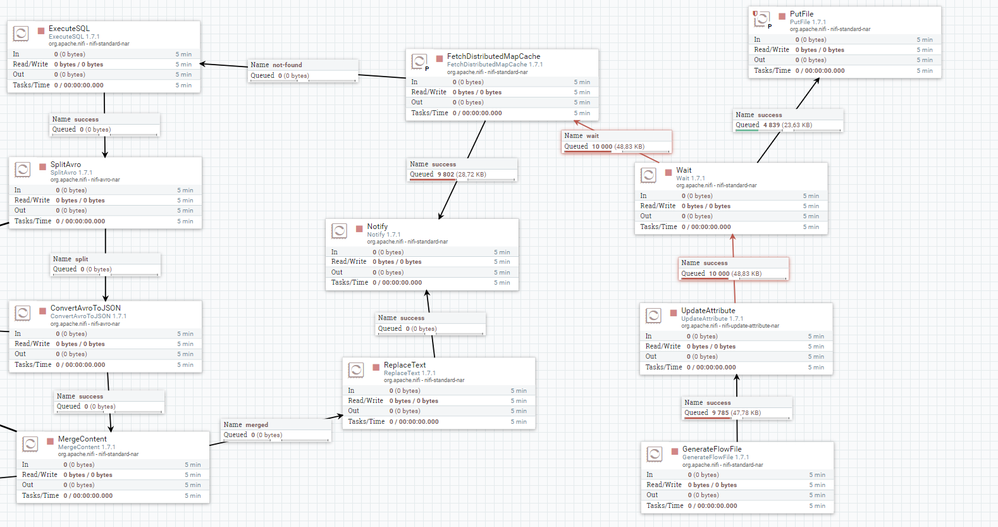Select the success connection with 4 839 queued
998x527 pixels.
[788, 120]
